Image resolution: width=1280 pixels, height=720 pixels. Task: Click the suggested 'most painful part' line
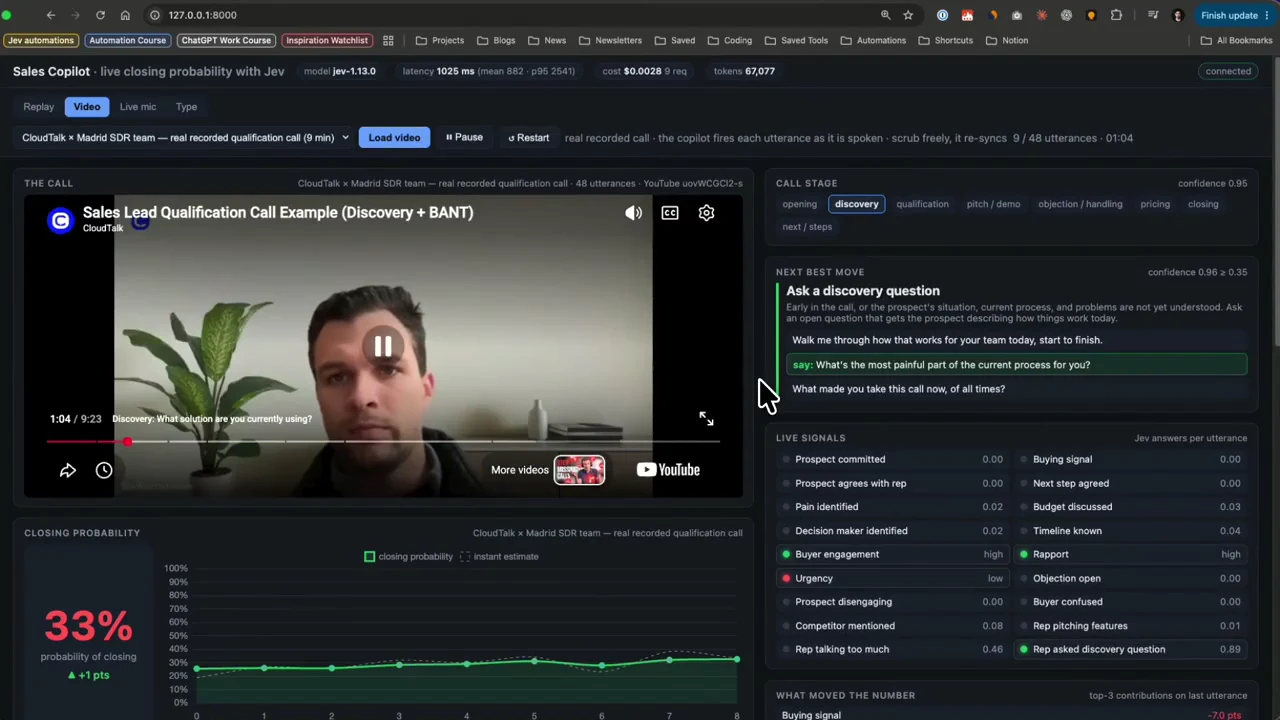click(x=1017, y=365)
